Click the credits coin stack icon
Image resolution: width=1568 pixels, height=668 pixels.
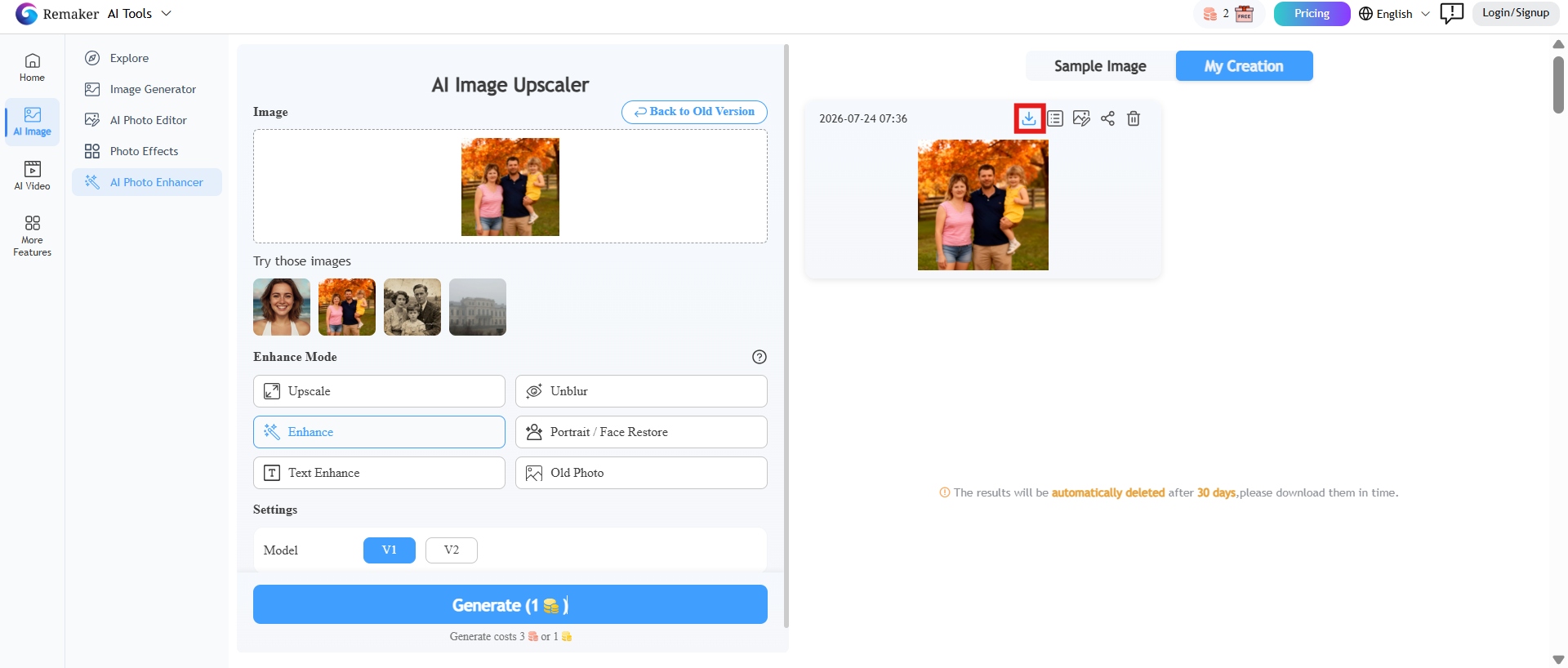click(x=1210, y=14)
